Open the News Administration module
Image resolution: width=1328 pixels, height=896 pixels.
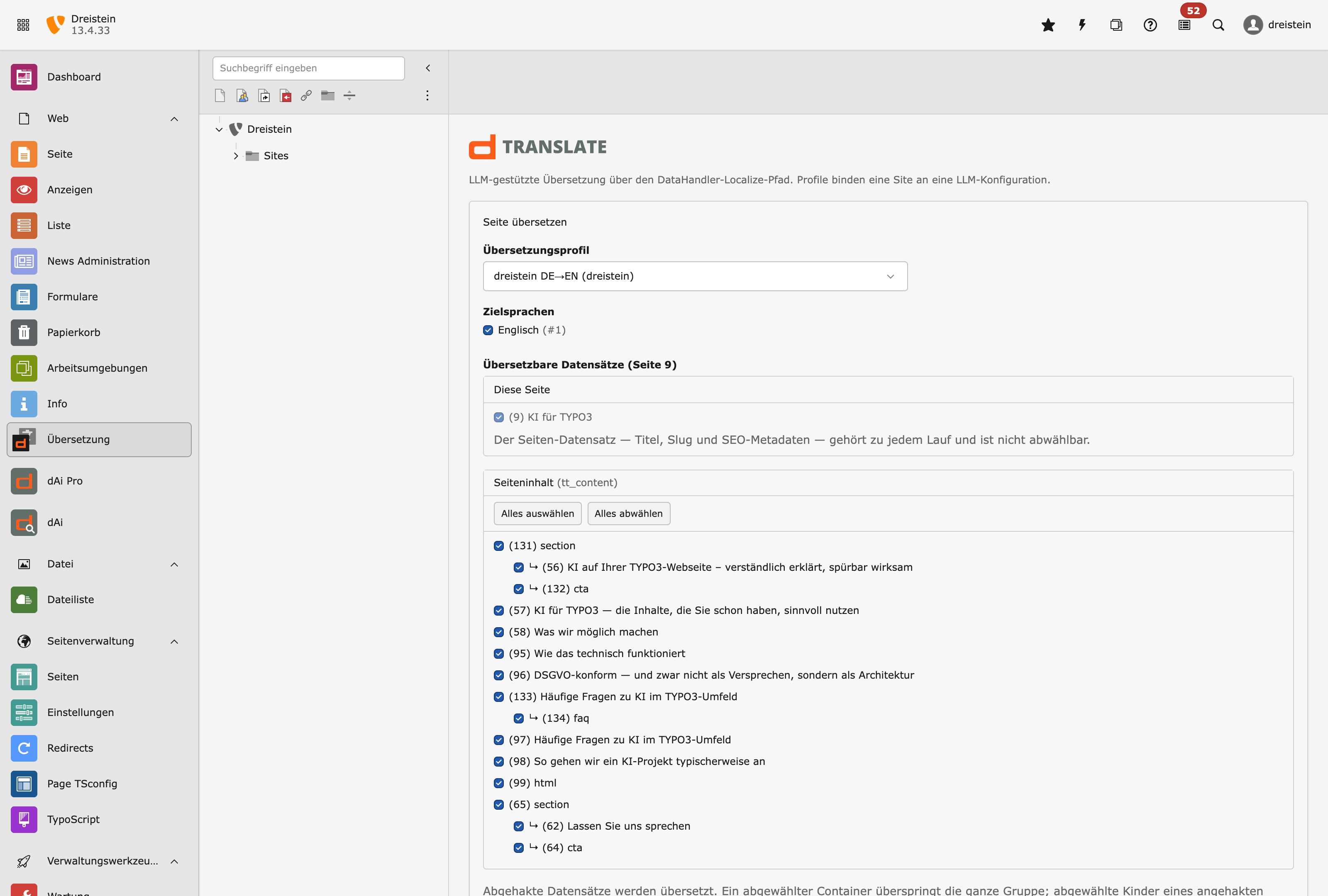[99, 261]
